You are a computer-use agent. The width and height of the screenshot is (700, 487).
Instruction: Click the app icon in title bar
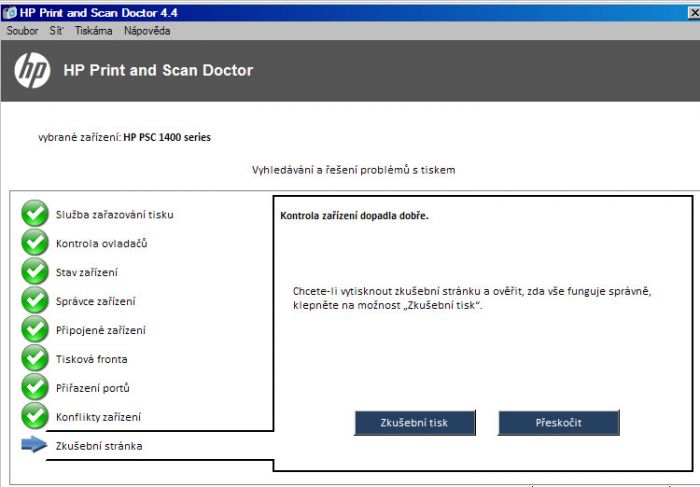tap(9, 13)
